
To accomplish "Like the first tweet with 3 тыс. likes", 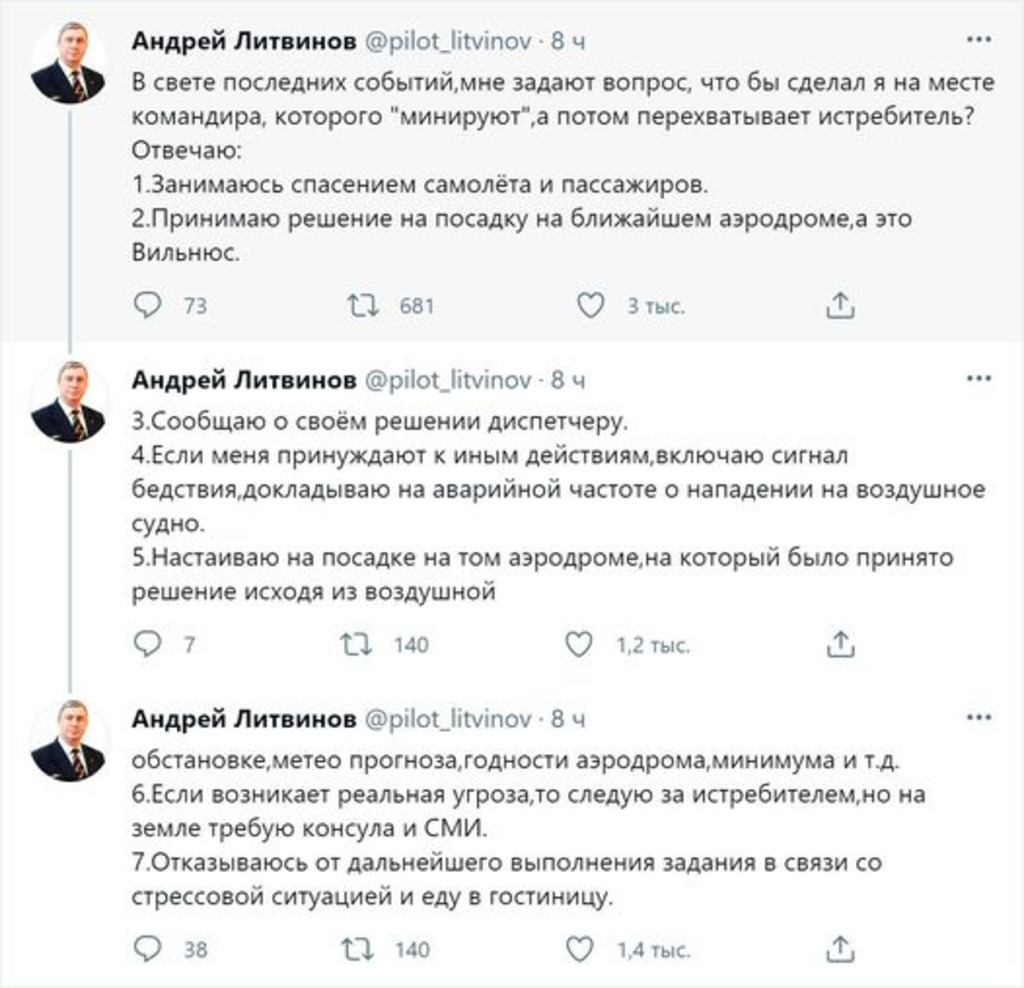I will (x=591, y=305).
